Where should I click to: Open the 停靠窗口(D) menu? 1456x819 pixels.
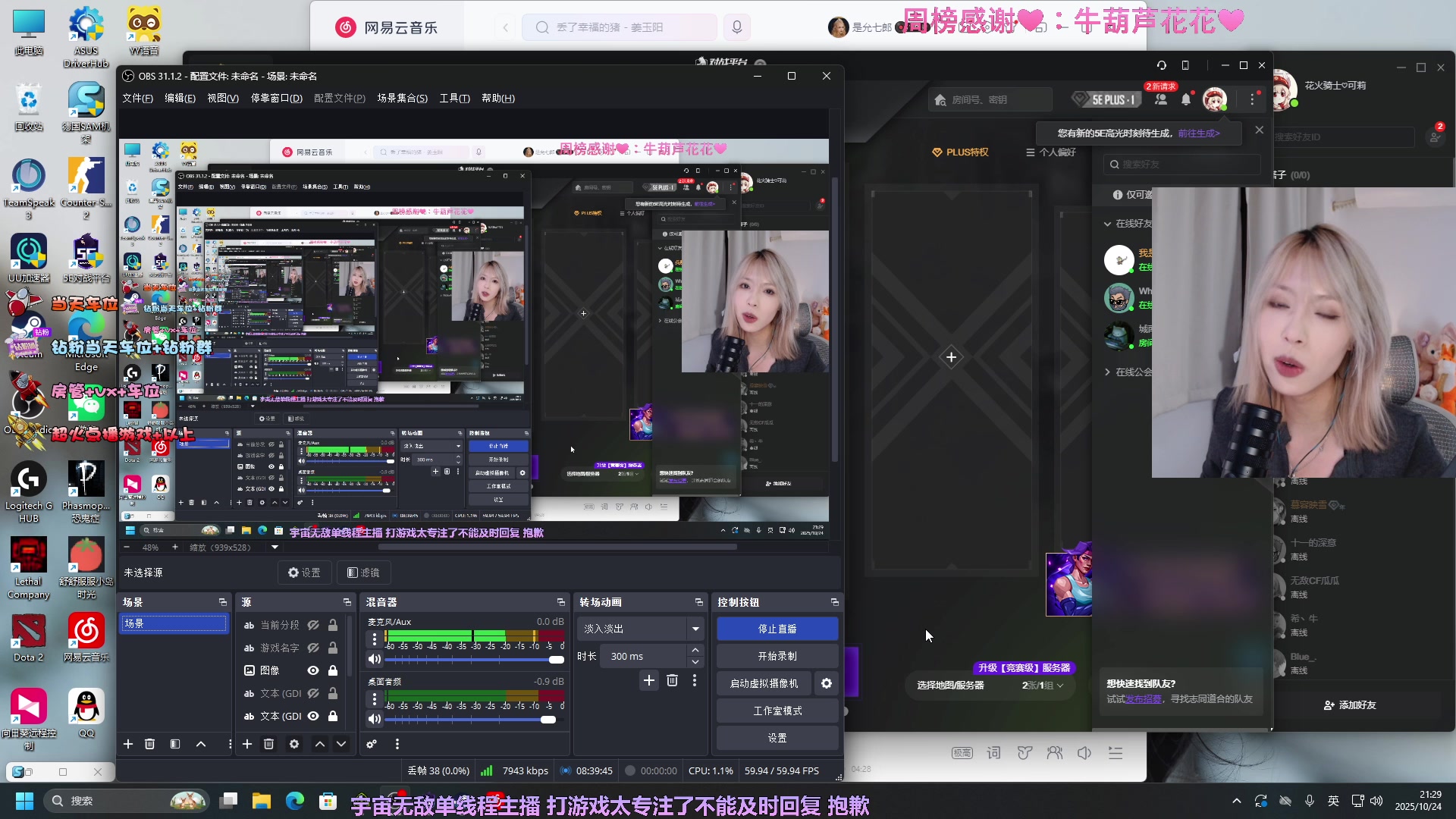click(x=276, y=98)
